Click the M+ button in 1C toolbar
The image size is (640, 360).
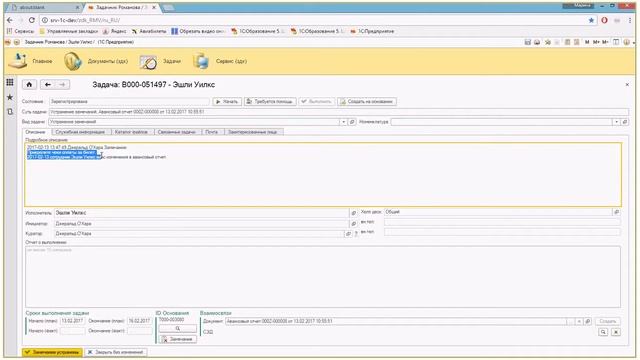click(596, 42)
